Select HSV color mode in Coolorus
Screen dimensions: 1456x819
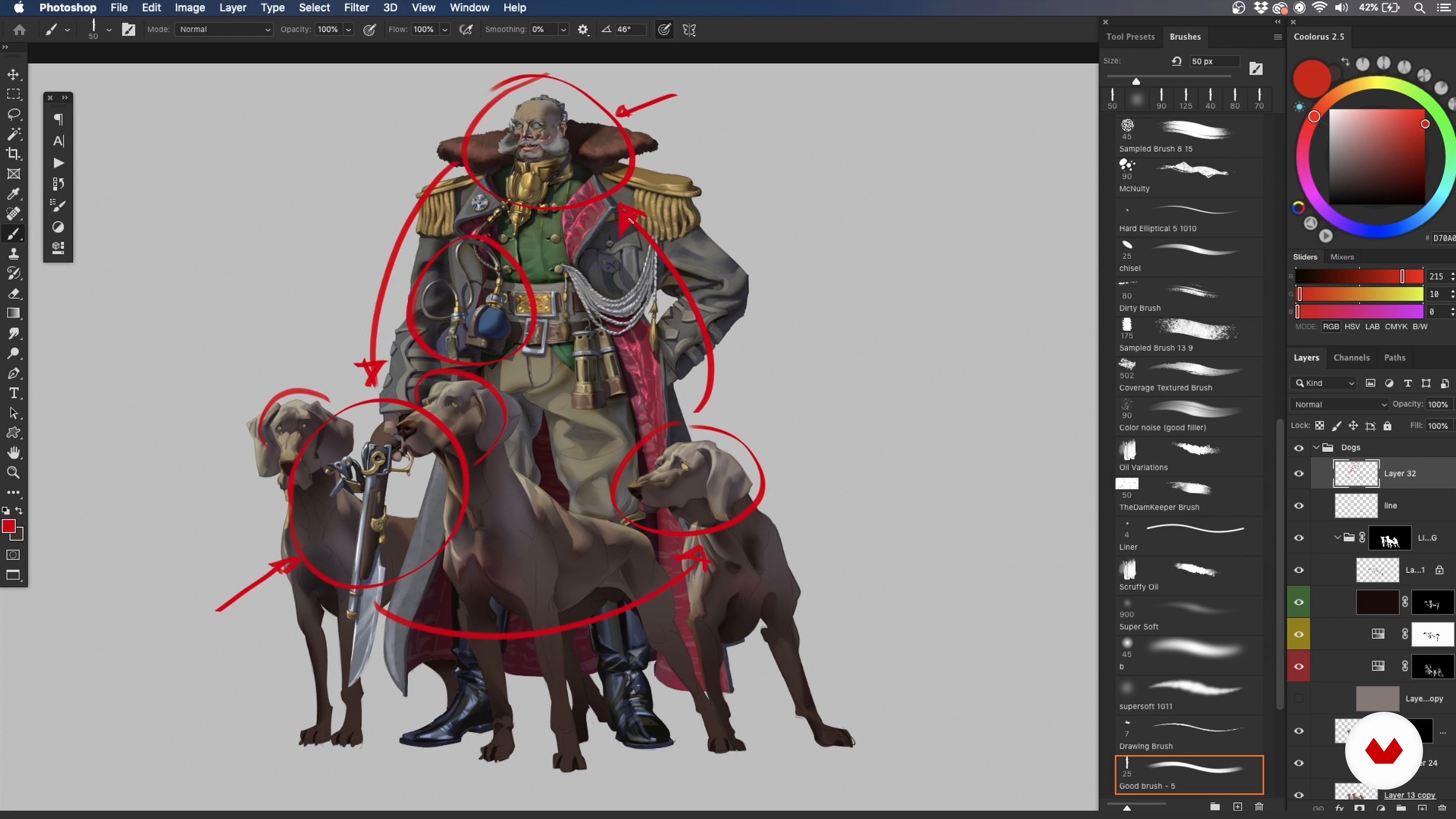1352,327
